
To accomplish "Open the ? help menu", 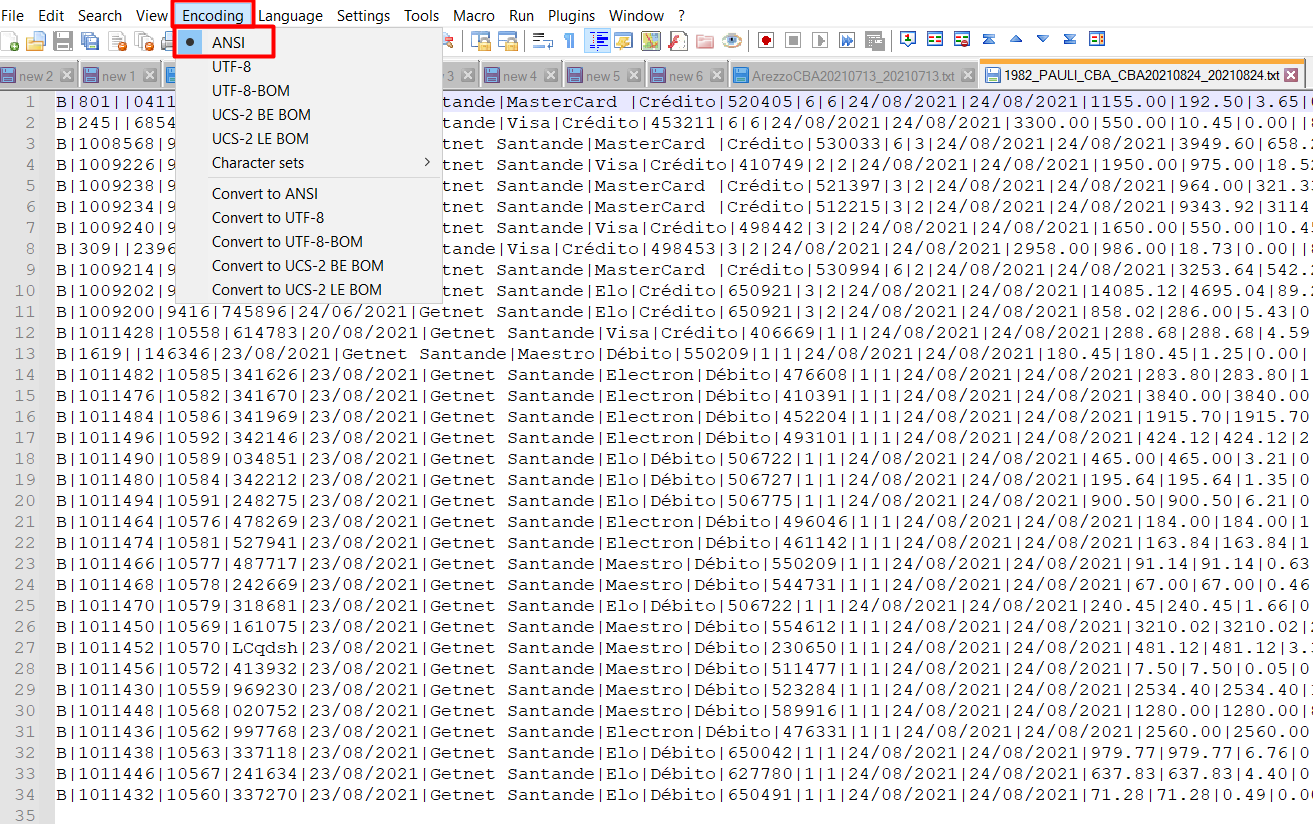I will pos(682,15).
